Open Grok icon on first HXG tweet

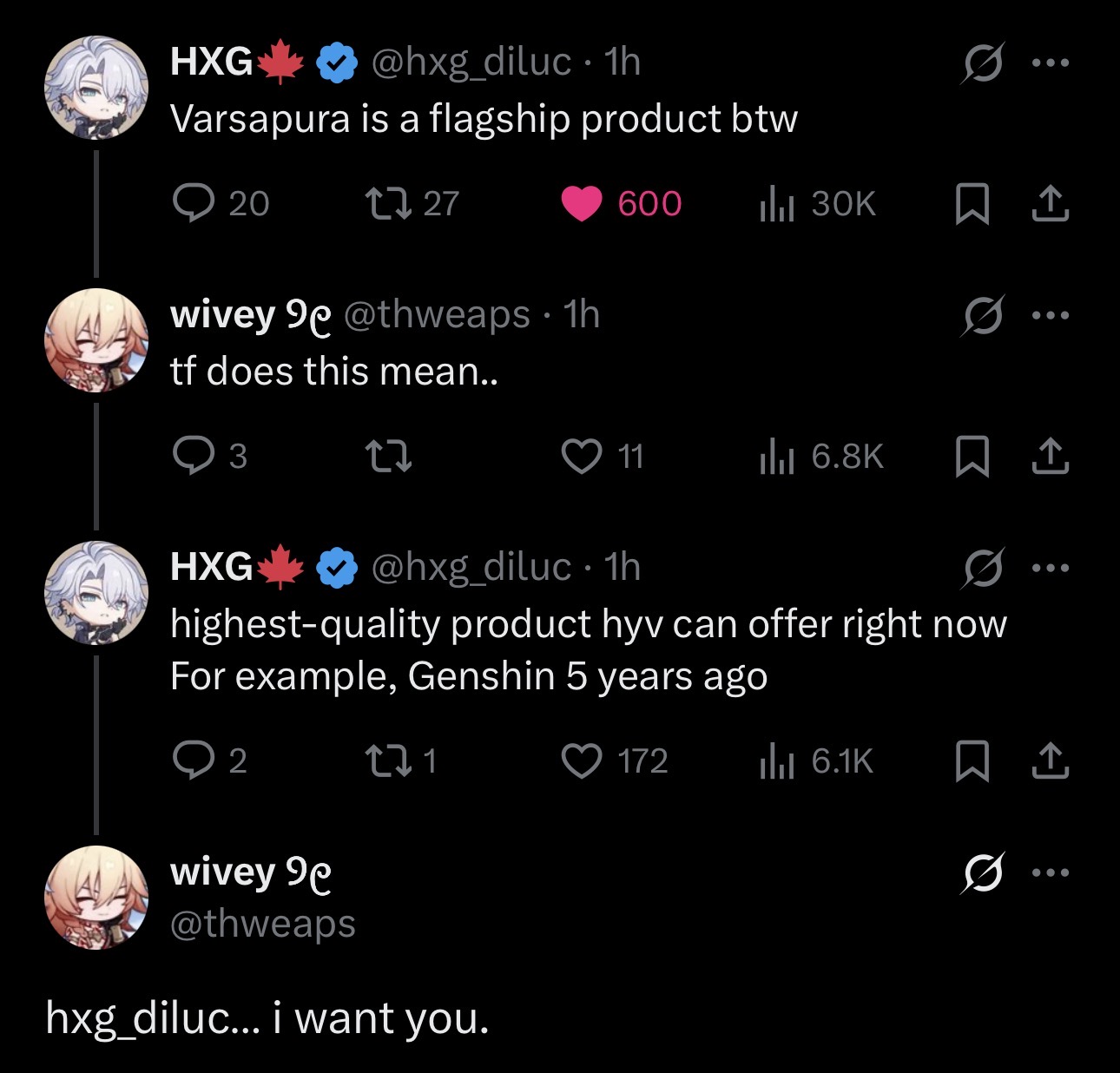982,63
